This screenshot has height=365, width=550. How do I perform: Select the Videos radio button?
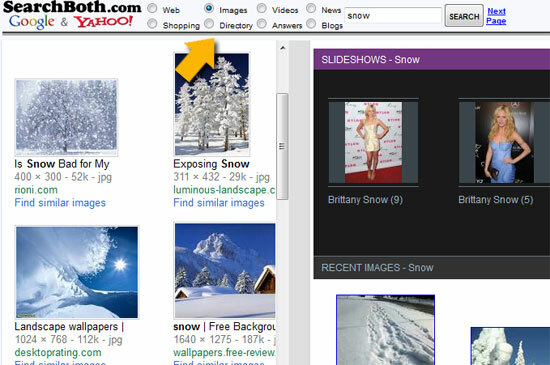point(261,8)
